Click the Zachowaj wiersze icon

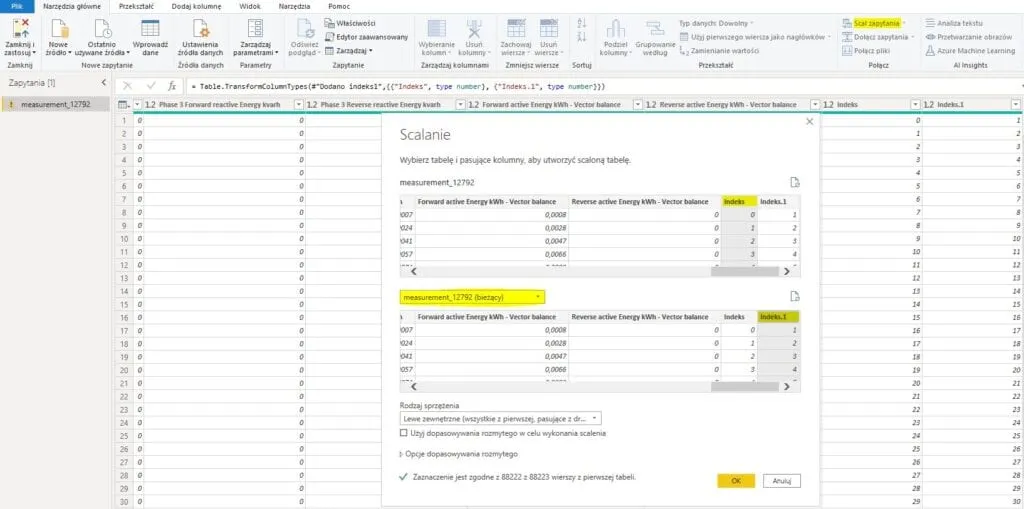coord(516,29)
